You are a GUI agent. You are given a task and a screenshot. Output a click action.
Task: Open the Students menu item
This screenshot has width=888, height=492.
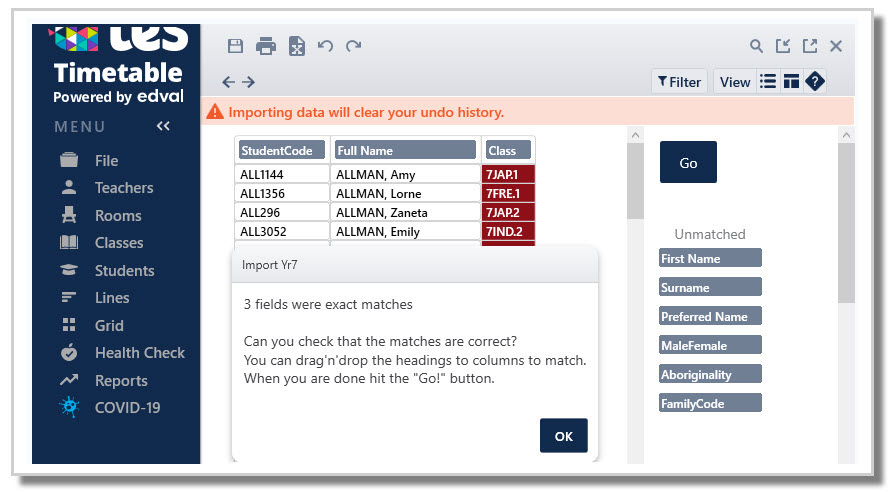[x=125, y=271]
